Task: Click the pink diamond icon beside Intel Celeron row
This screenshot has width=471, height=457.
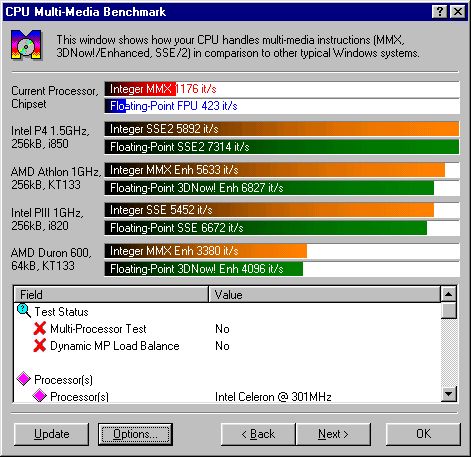Action: pyautogui.click(x=40, y=396)
